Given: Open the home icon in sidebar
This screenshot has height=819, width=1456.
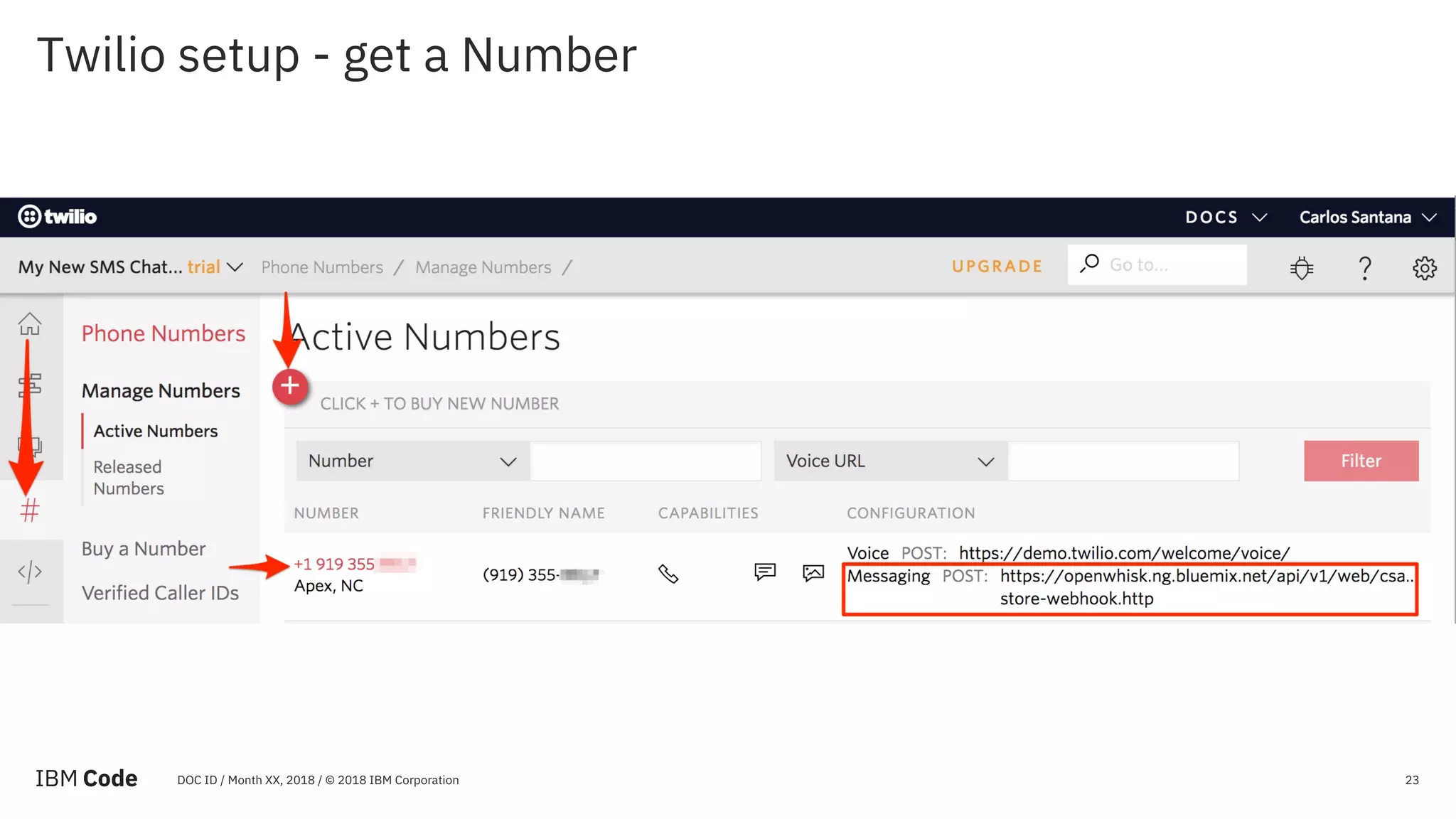Looking at the screenshot, I should point(30,323).
